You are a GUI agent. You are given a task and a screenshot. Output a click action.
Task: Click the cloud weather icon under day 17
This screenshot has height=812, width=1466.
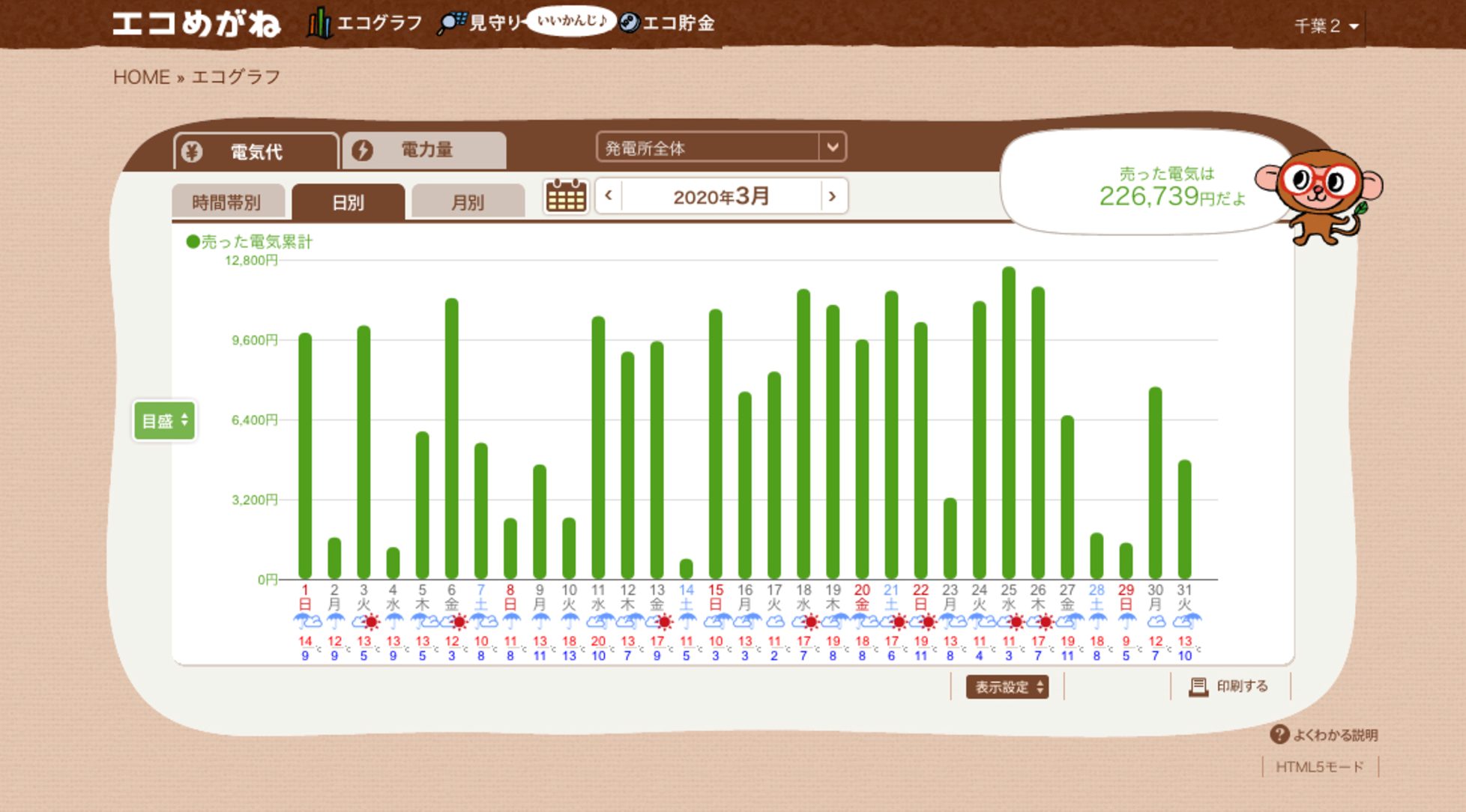click(774, 621)
